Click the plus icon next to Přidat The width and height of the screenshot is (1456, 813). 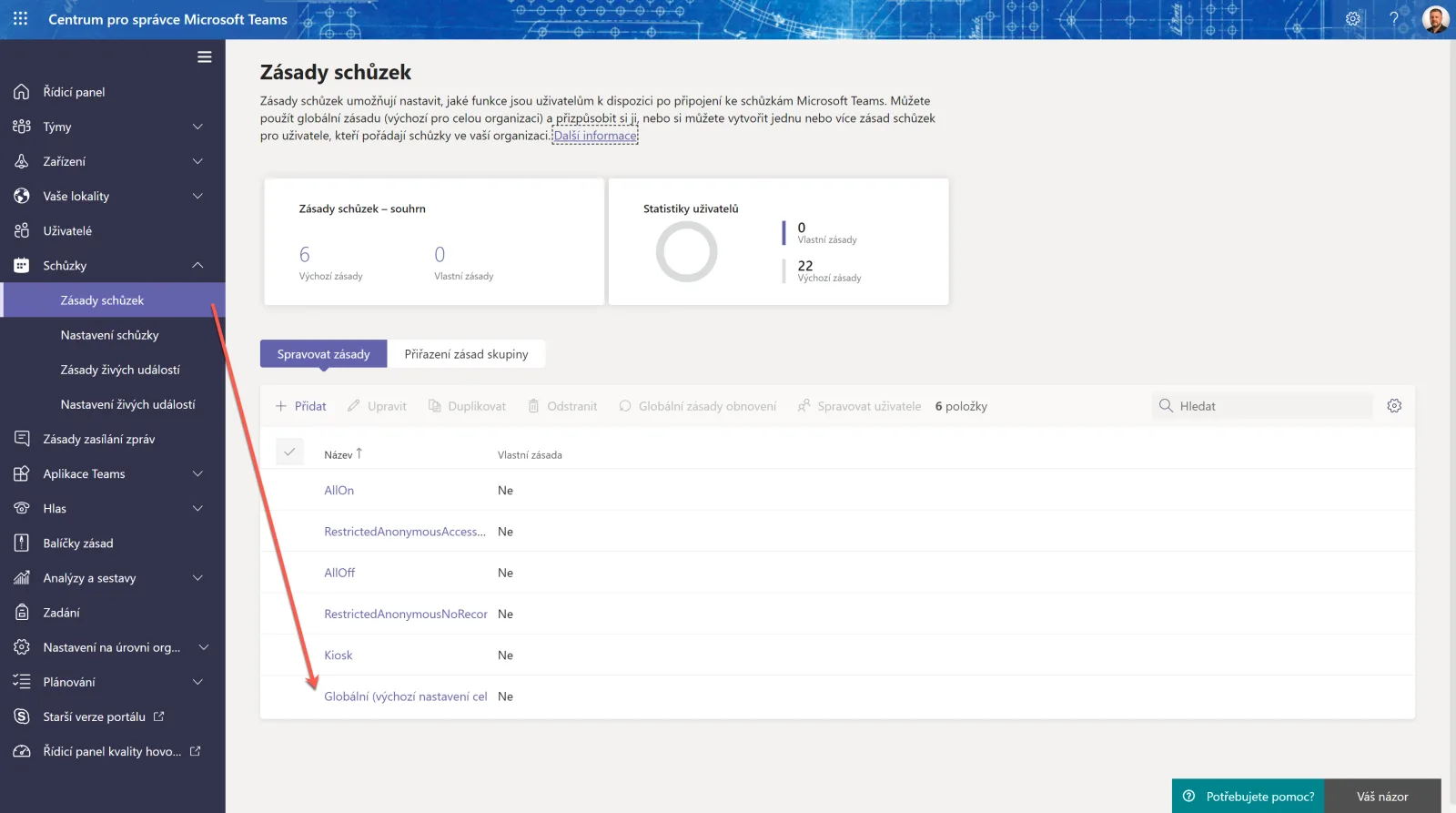(281, 406)
